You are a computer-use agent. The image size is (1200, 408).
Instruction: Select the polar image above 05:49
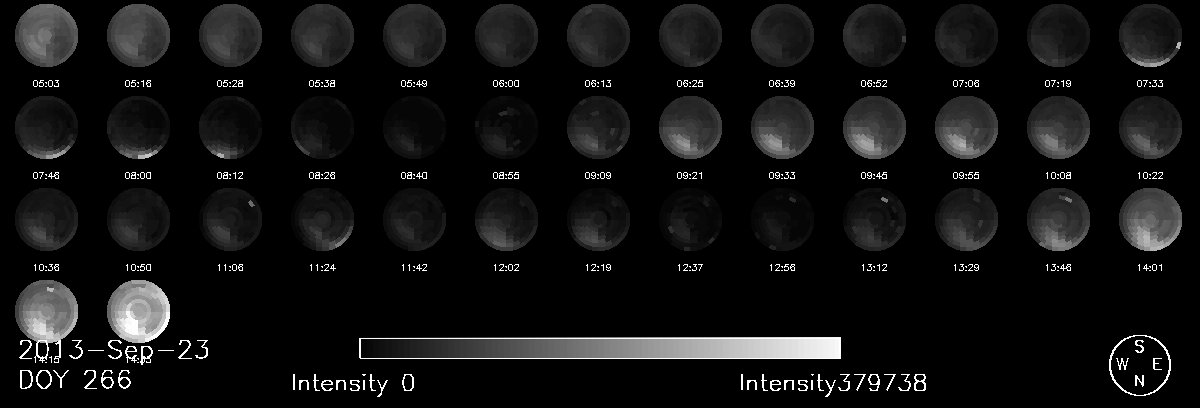click(415, 35)
